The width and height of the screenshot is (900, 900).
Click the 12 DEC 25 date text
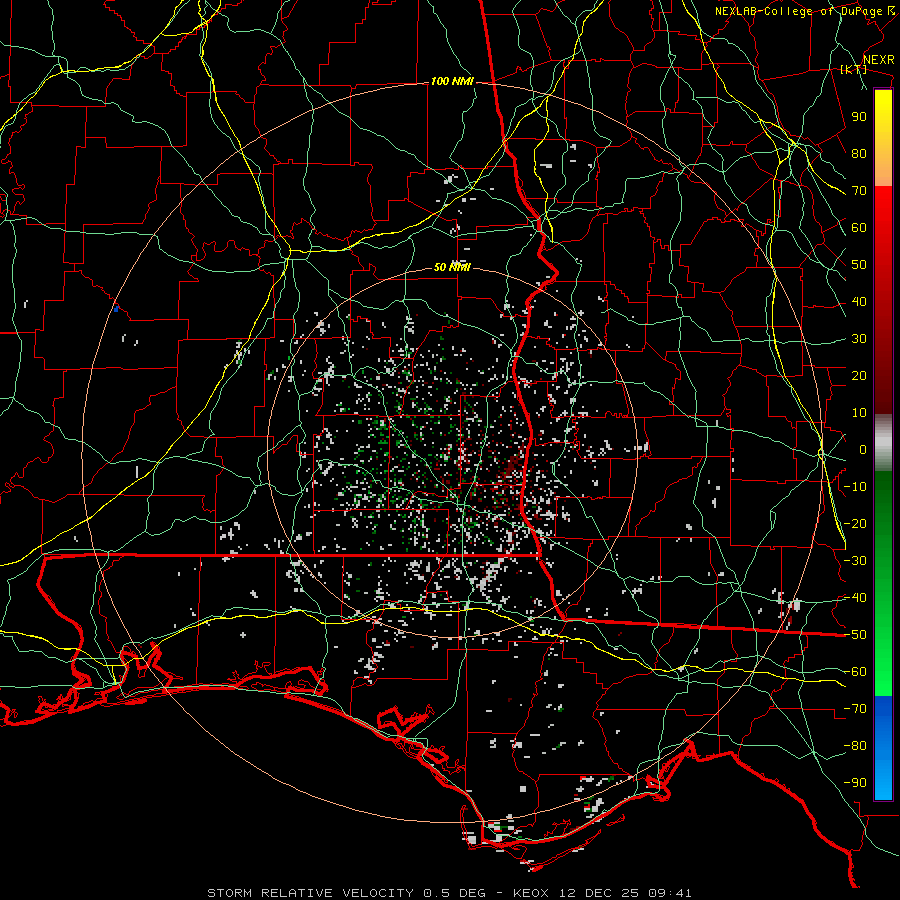coord(599,893)
